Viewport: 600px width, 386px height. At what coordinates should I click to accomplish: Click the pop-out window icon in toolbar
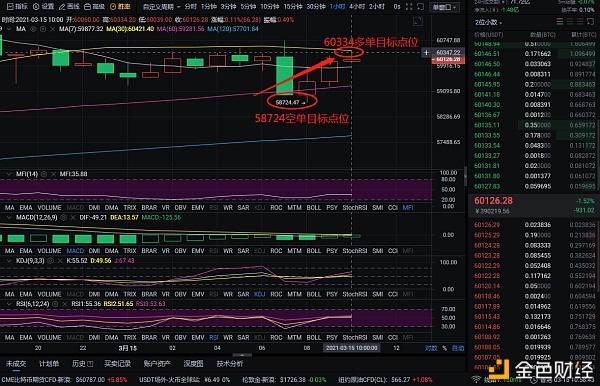pyautogui.click(x=420, y=7)
